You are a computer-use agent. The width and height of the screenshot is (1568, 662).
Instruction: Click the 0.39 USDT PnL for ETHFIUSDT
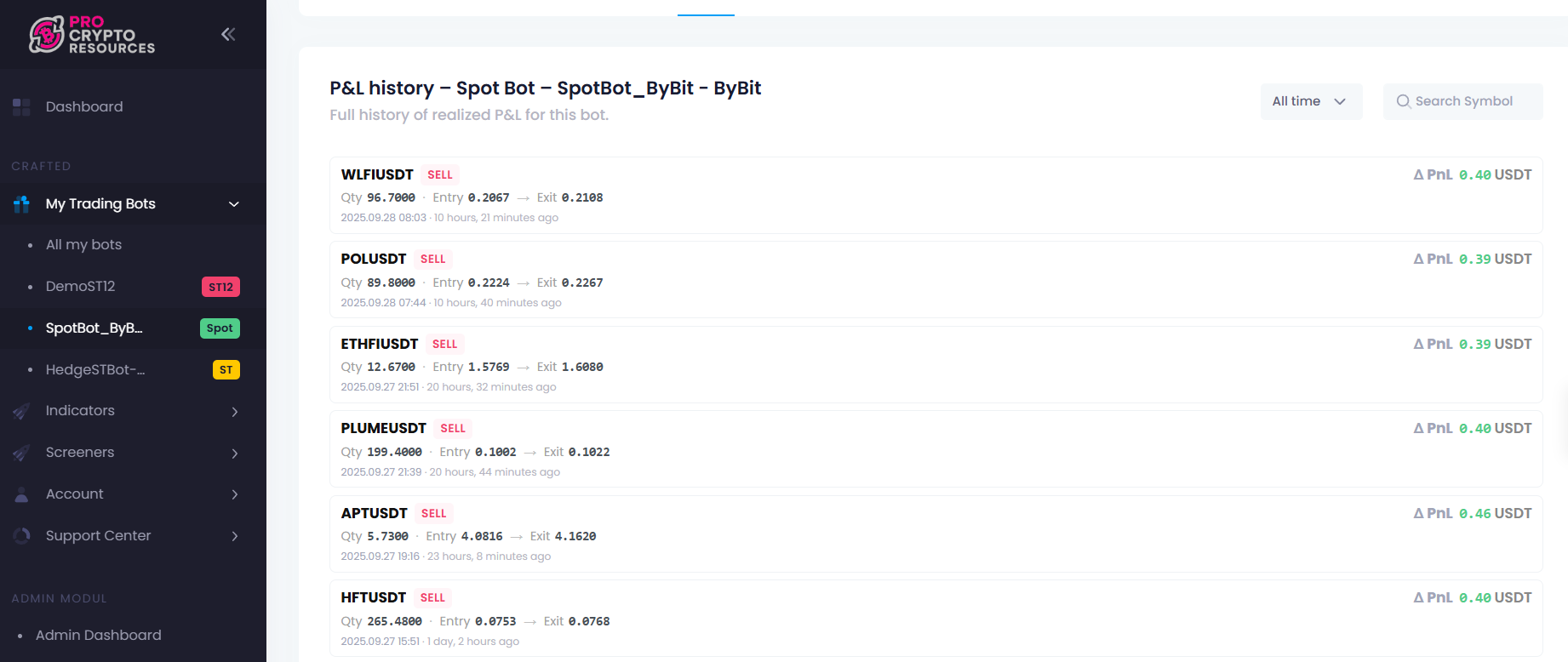pos(1495,344)
